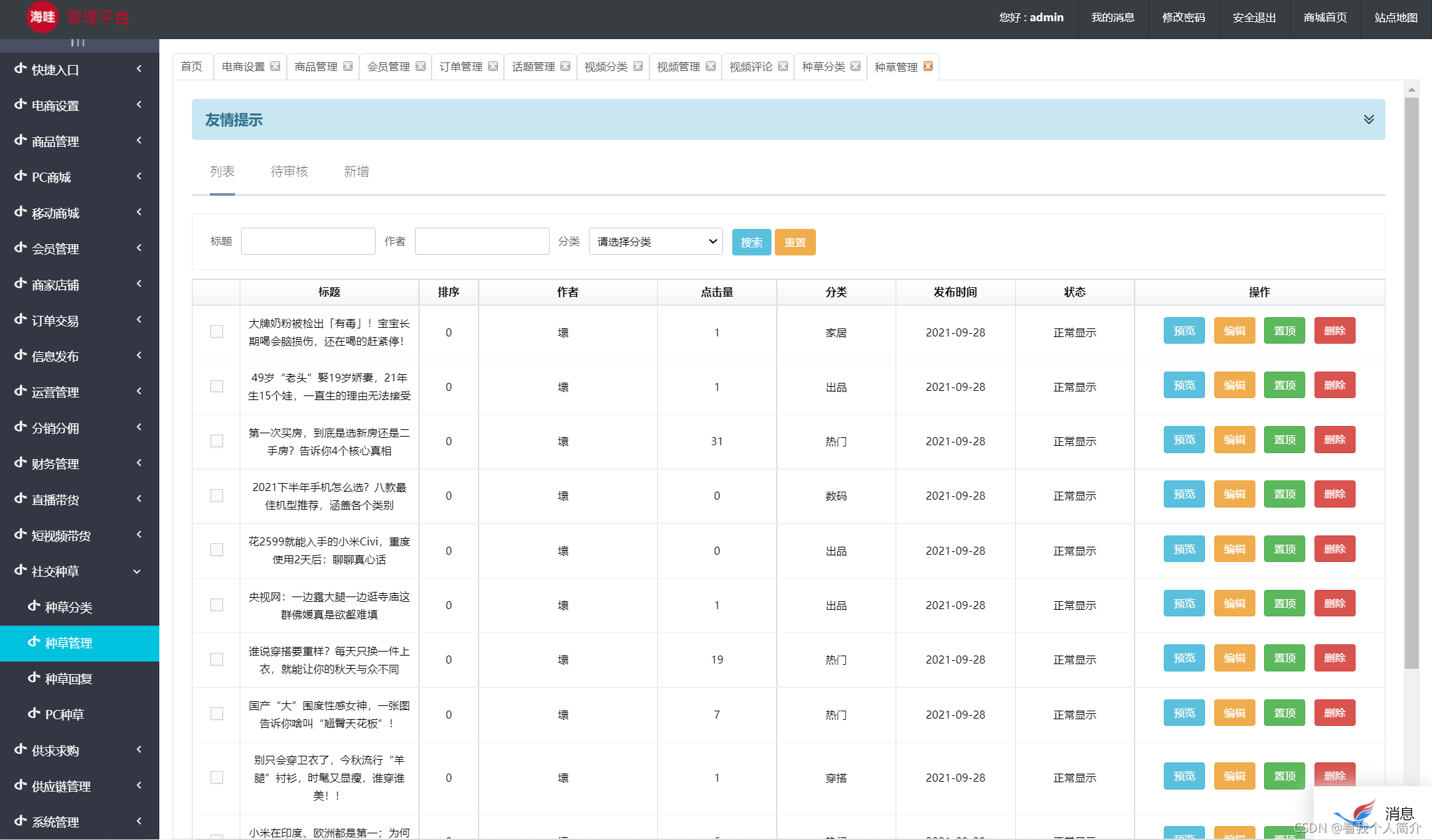Click the scrollbar up arrow
1432x840 pixels.
tap(1411, 89)
